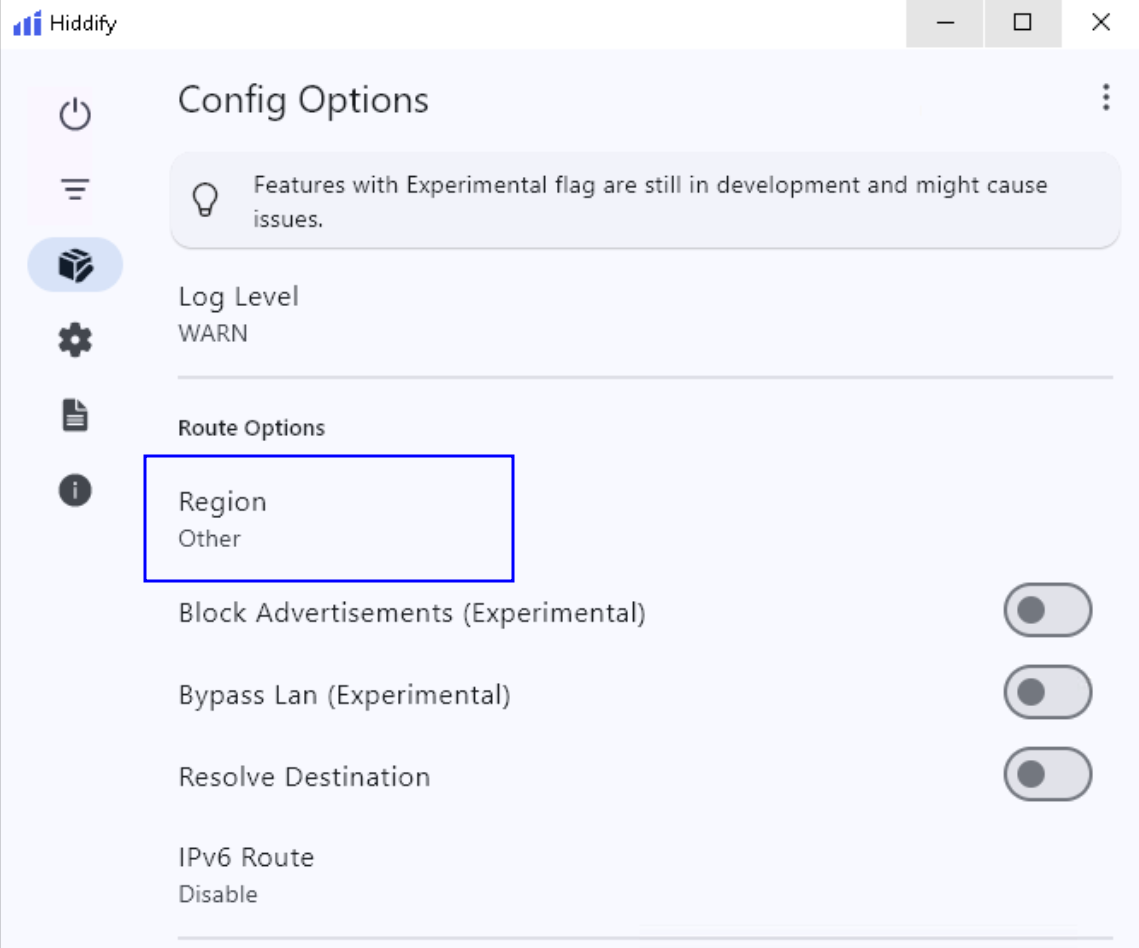Click the Config Options title
The width and height of the screenshot is (1139, 948).
(x=303, y=99)
